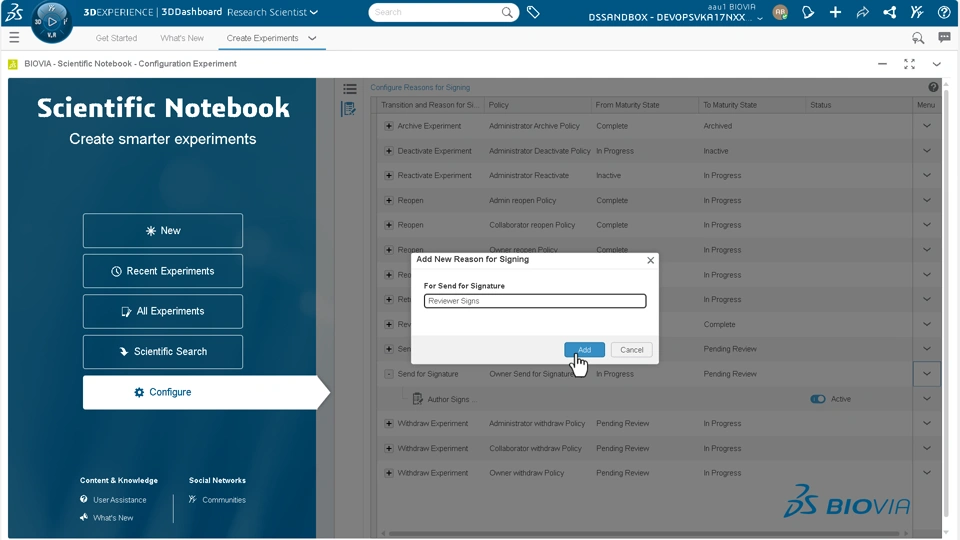This screenshot has width=960, height=540.
Task: Expand the Owner withdraw Policy row
Action: coord(389,473)
